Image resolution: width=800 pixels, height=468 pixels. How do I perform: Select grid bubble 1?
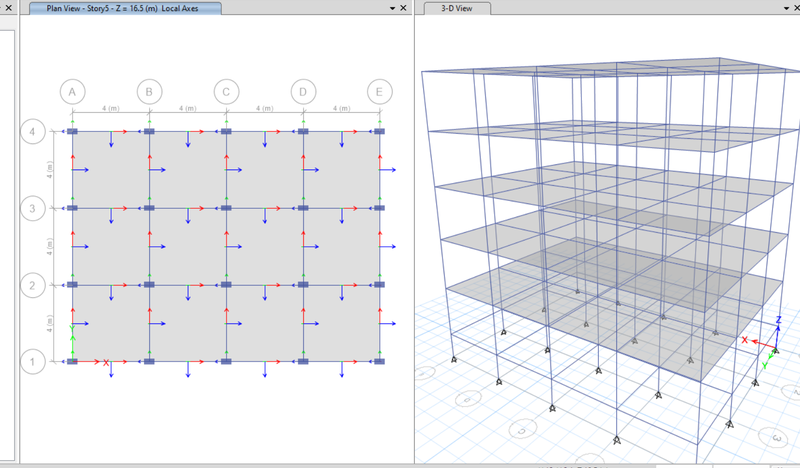33,361
